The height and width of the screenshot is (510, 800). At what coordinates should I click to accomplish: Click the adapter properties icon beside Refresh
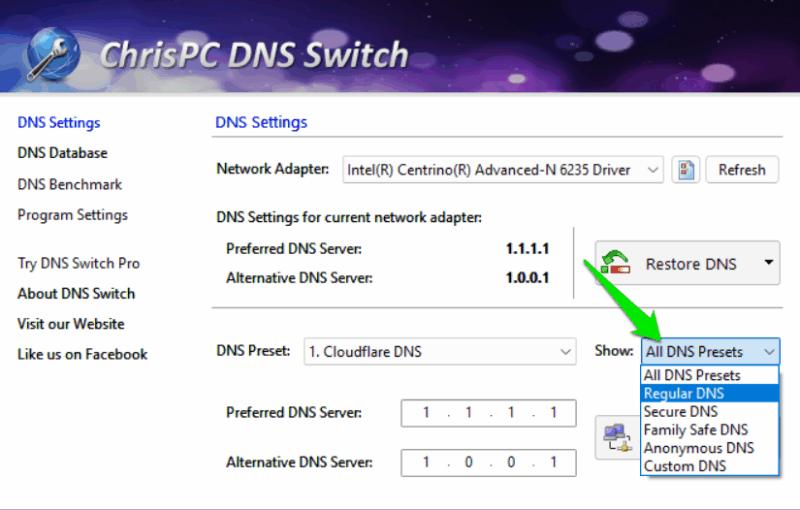[x=685, y=170]
